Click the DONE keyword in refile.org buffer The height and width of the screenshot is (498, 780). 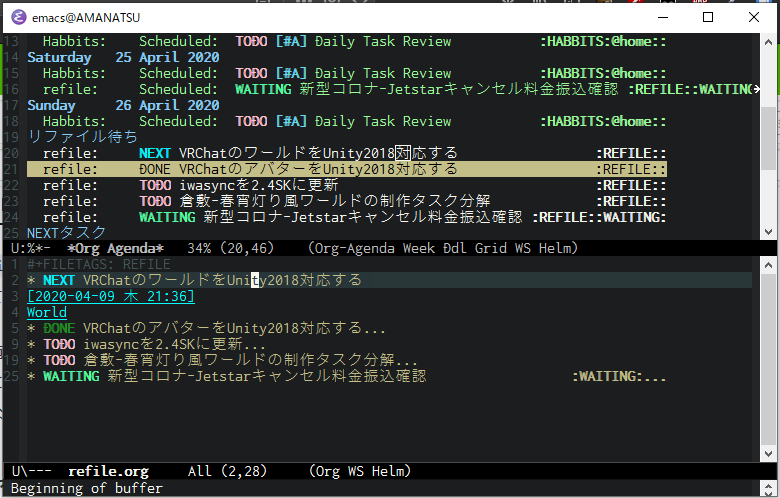[x=59, y=328]
